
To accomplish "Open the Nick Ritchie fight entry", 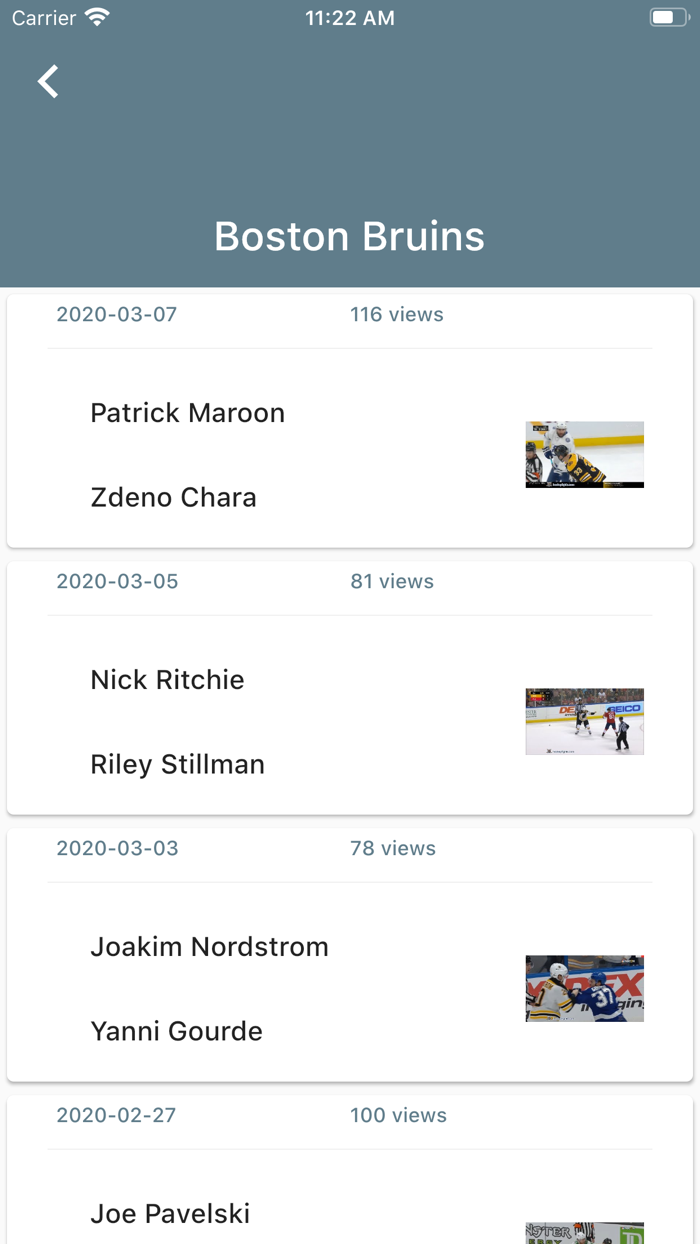I will pos(167,680).
